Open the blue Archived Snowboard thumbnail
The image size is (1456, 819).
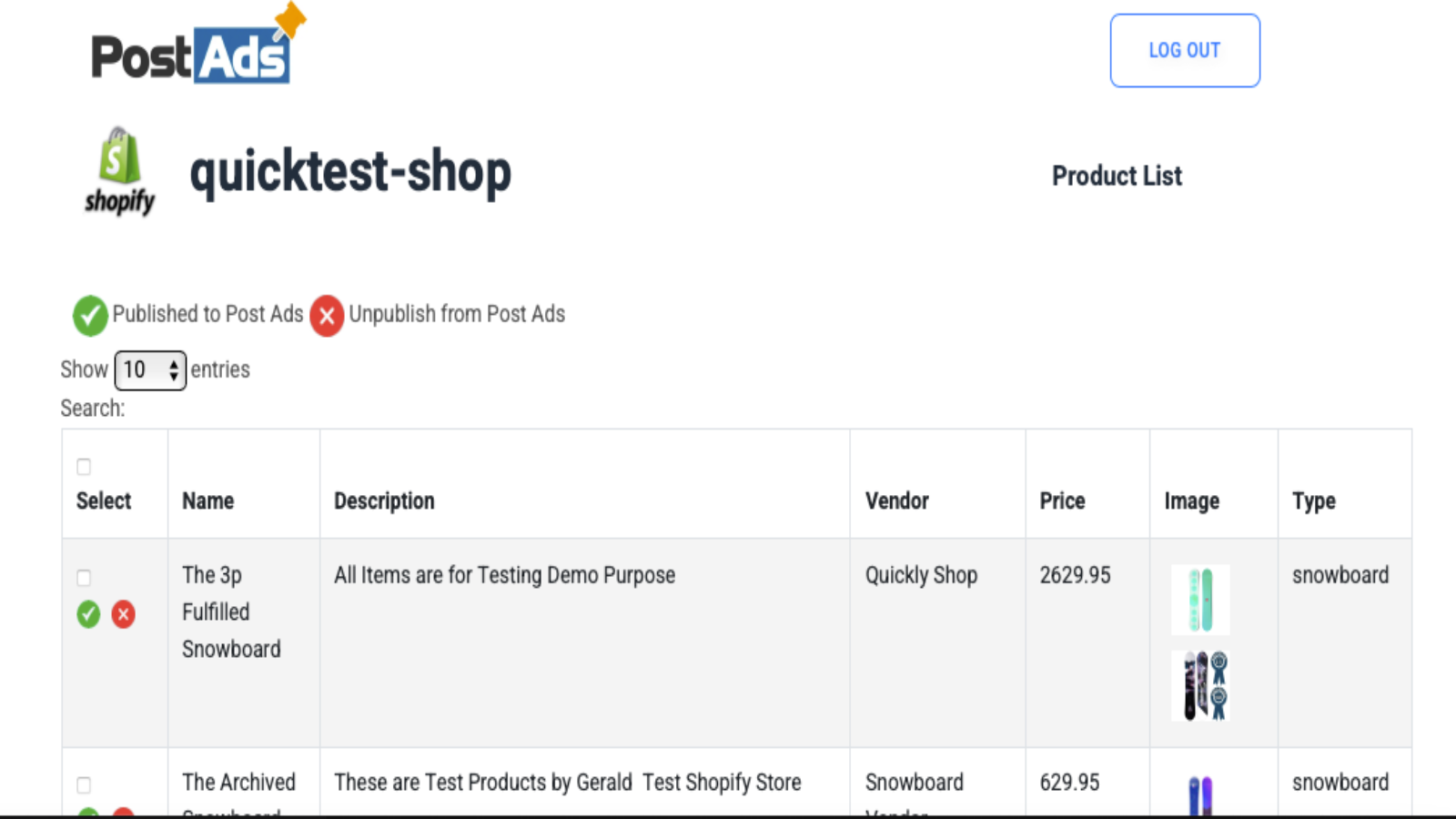click(x=1200, y=795)
